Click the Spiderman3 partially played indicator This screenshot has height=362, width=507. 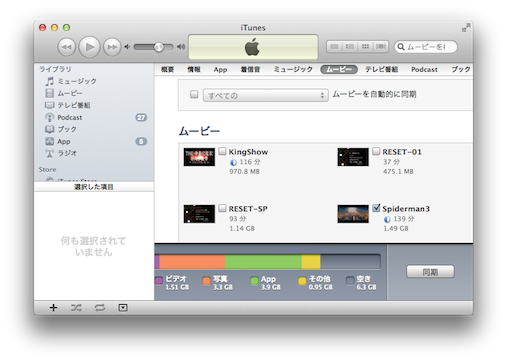click(387, 219)
